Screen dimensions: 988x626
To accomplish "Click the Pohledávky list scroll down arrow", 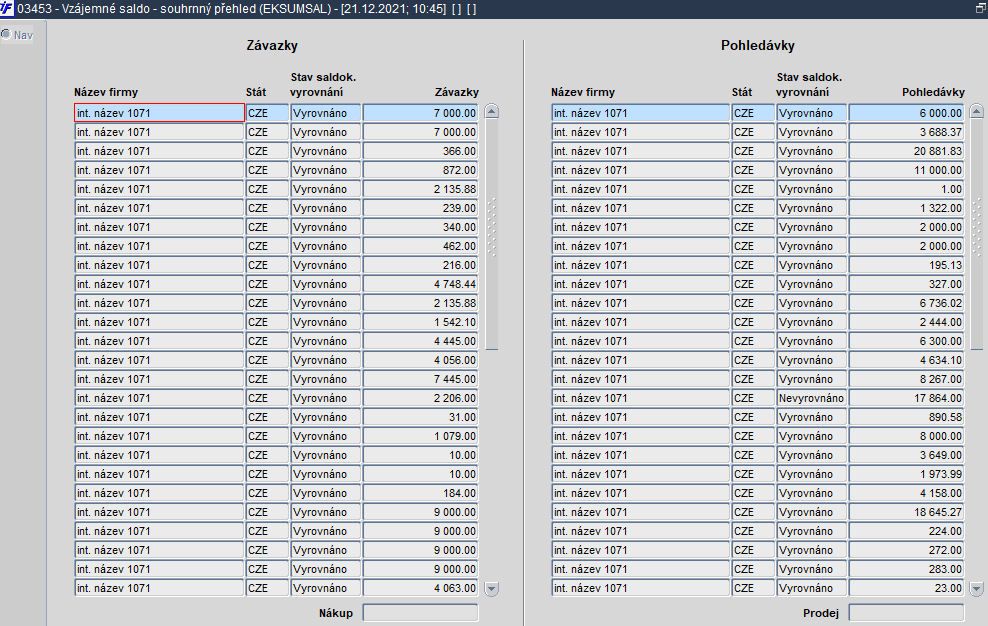I will 977,589.
